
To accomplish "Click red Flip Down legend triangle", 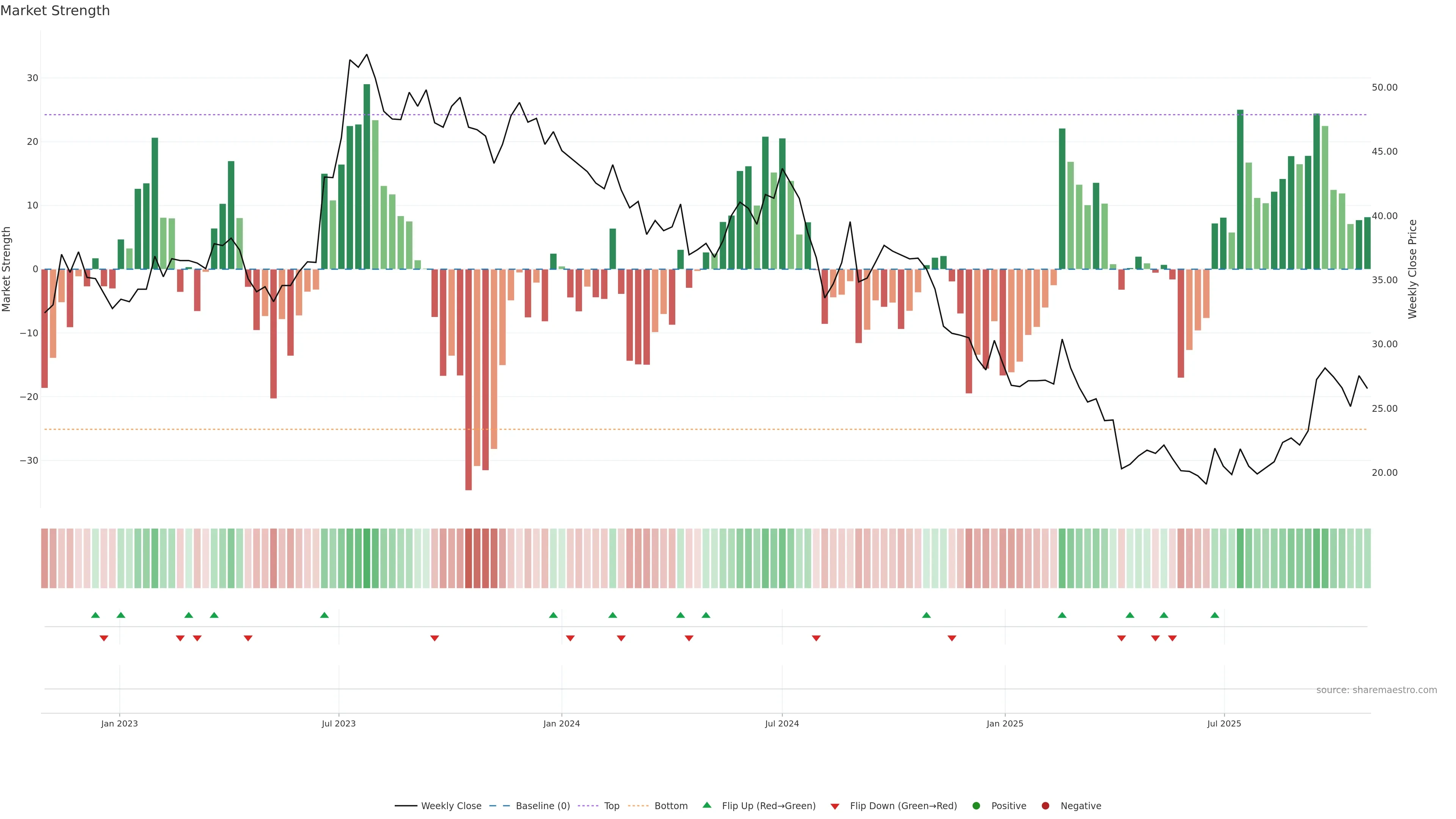I will coord(835,806).
